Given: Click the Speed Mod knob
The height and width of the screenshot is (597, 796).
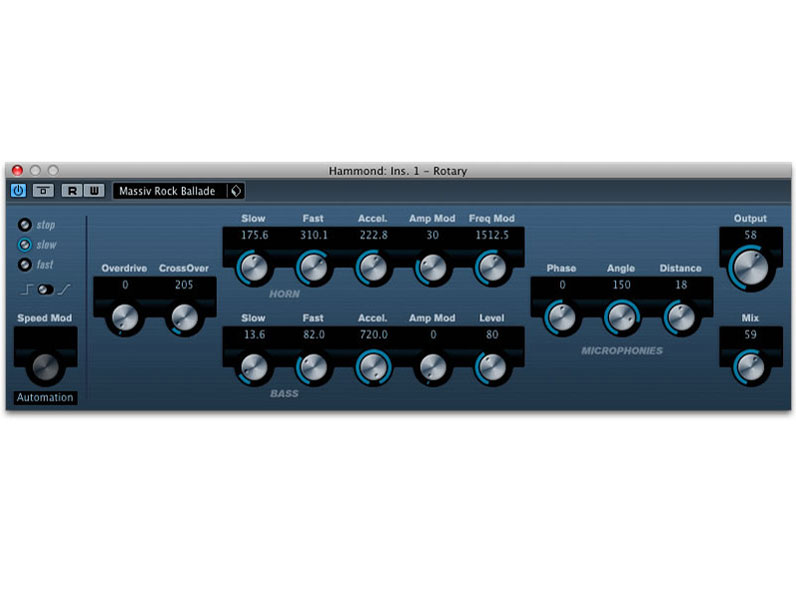Looking at the screenshot, I should [45, 367].
